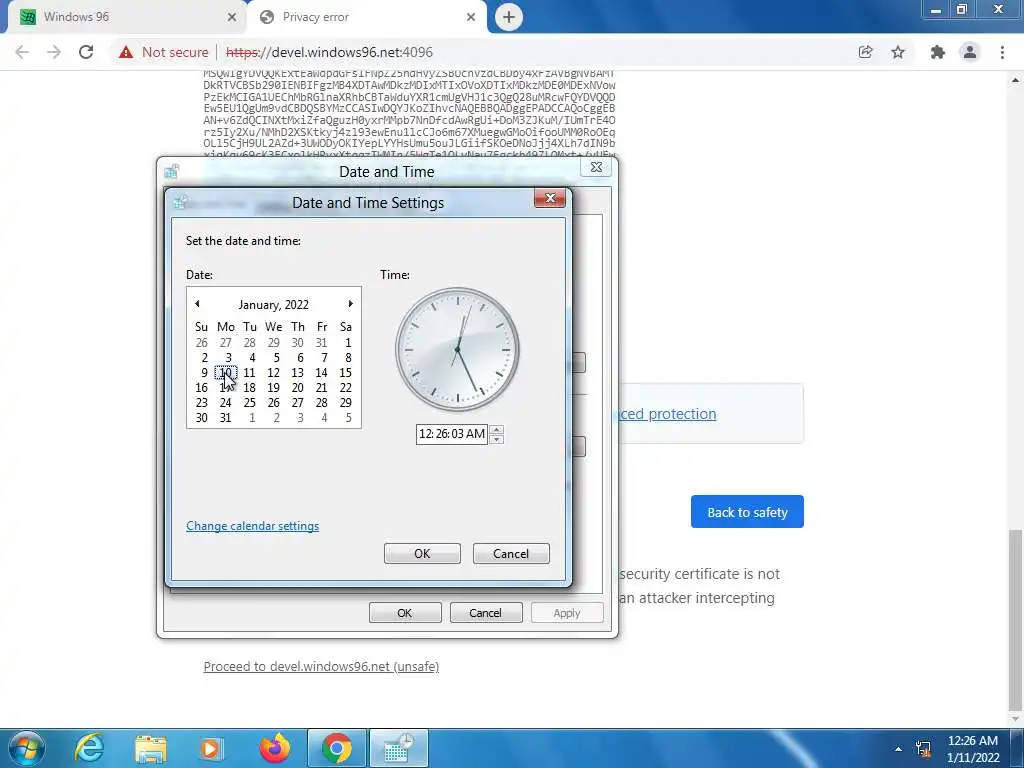Close the Windows 96 tab
The width and height of the screenshot is (1024, 768).
232,17
